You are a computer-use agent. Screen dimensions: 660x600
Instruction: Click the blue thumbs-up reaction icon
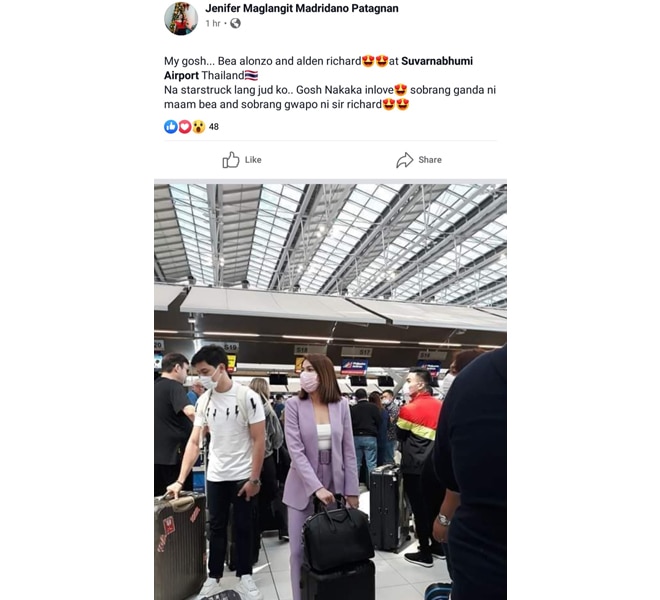coord(170,126)
